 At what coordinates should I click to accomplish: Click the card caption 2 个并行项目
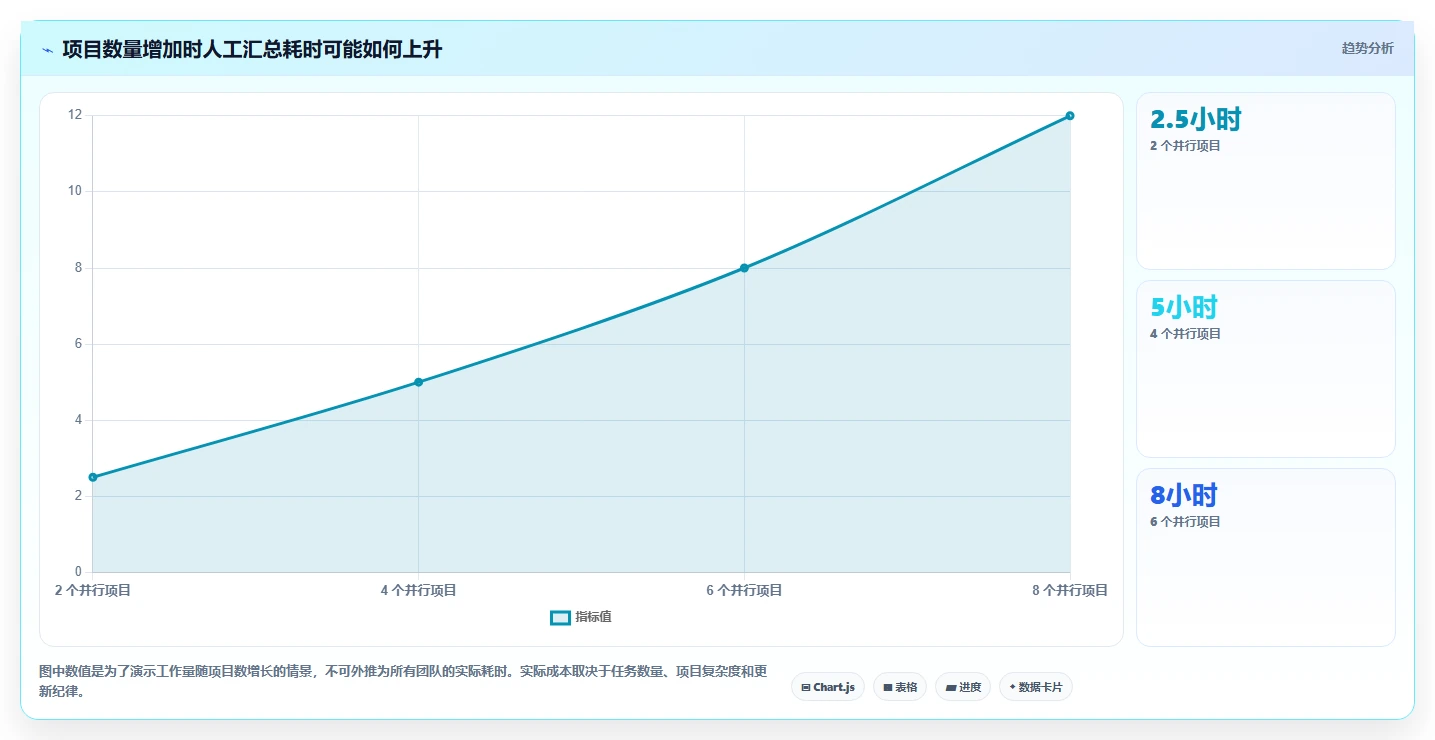coord(1185,146)
